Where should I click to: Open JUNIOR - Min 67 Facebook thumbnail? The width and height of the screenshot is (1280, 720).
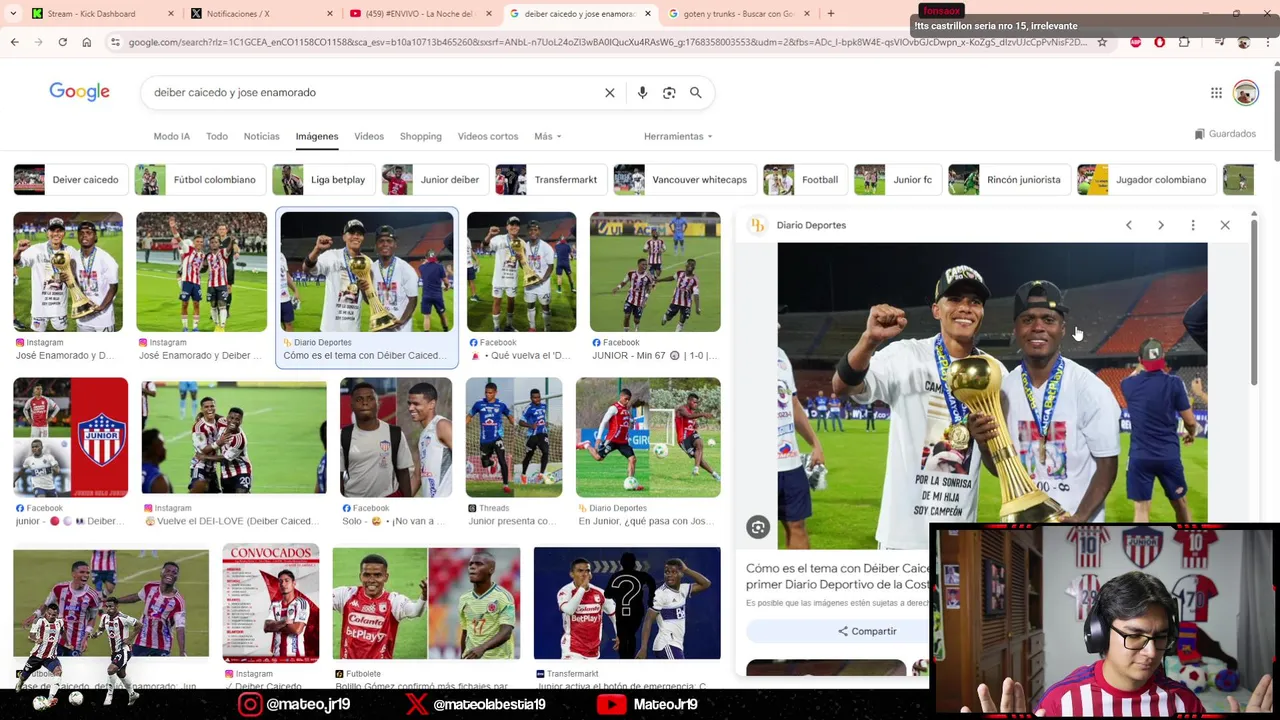pyautogui.click(x=655, y=272)
